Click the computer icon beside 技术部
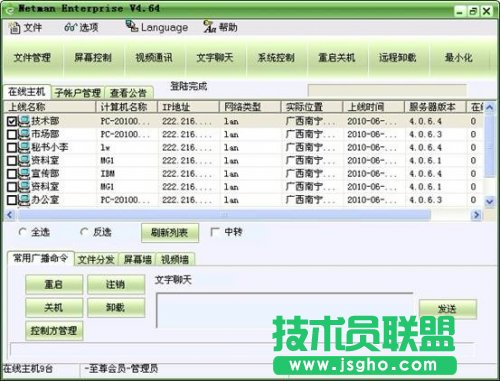This screenshot has height=381, width=500. click(24, 121)
